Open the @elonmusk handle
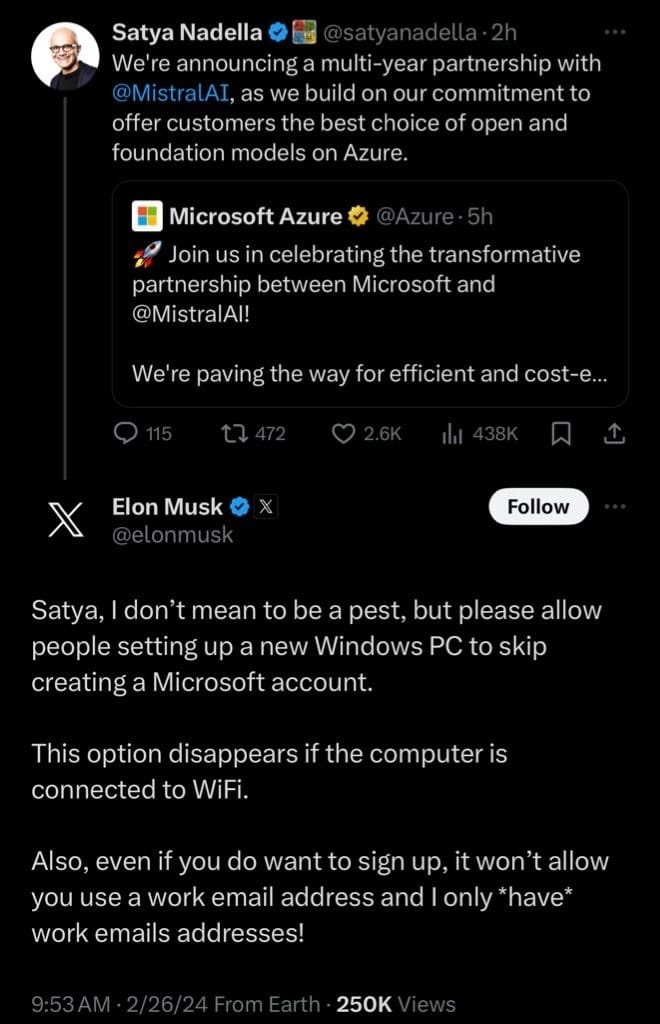This screenshot has height=1024, width=660. pos(173,535)
